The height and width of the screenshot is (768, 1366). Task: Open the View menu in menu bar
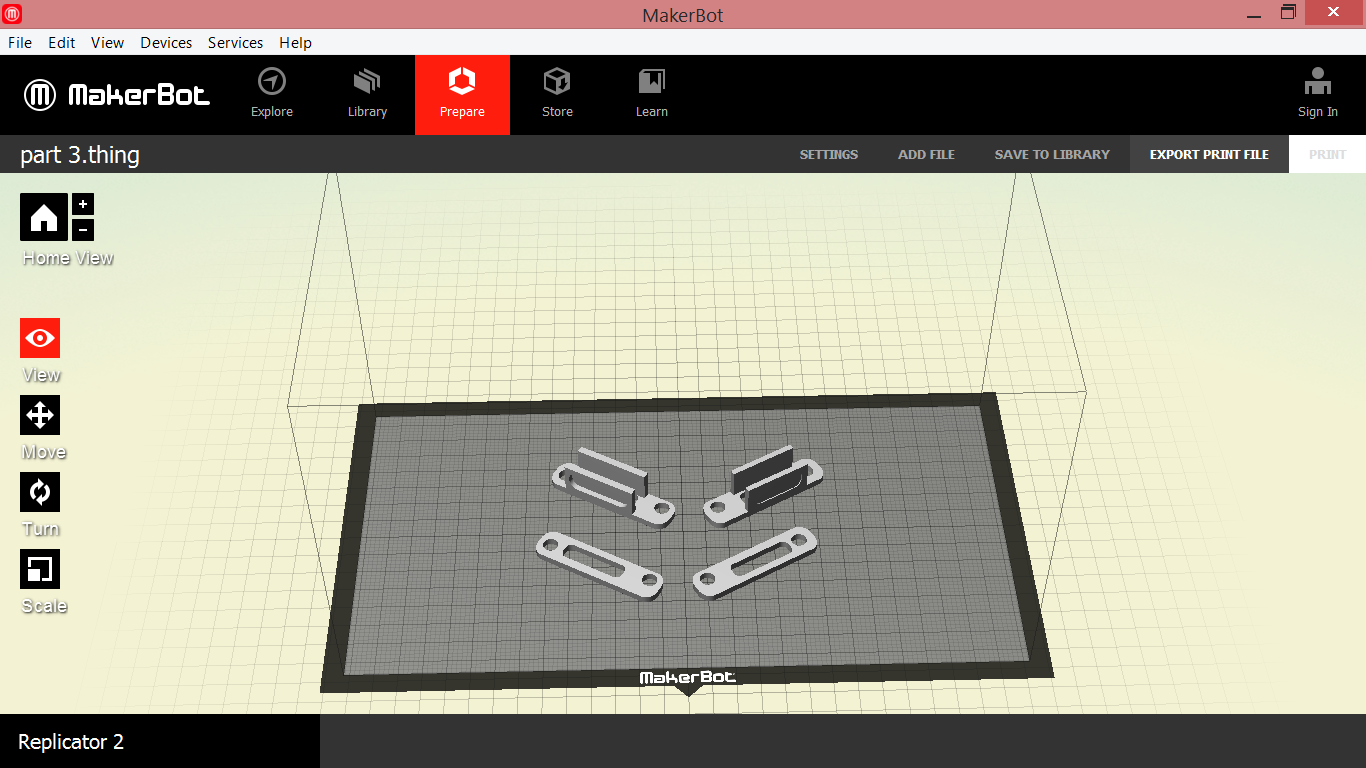point(107,43)
